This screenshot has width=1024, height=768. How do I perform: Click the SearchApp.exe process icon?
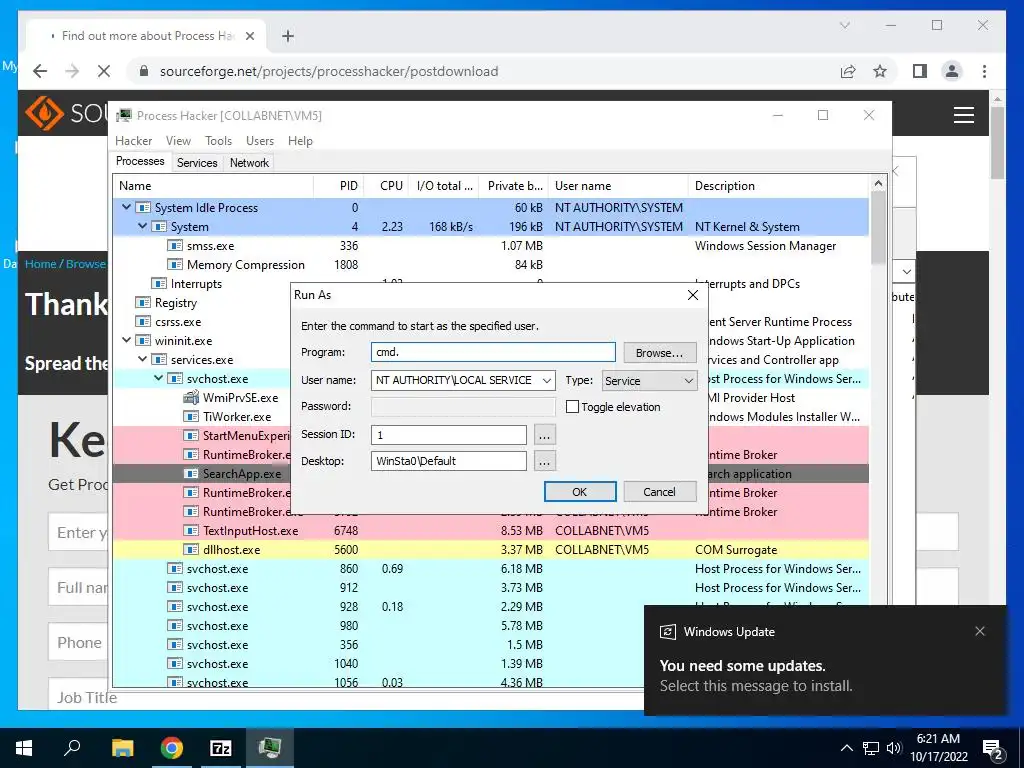[x=191, y=473]
